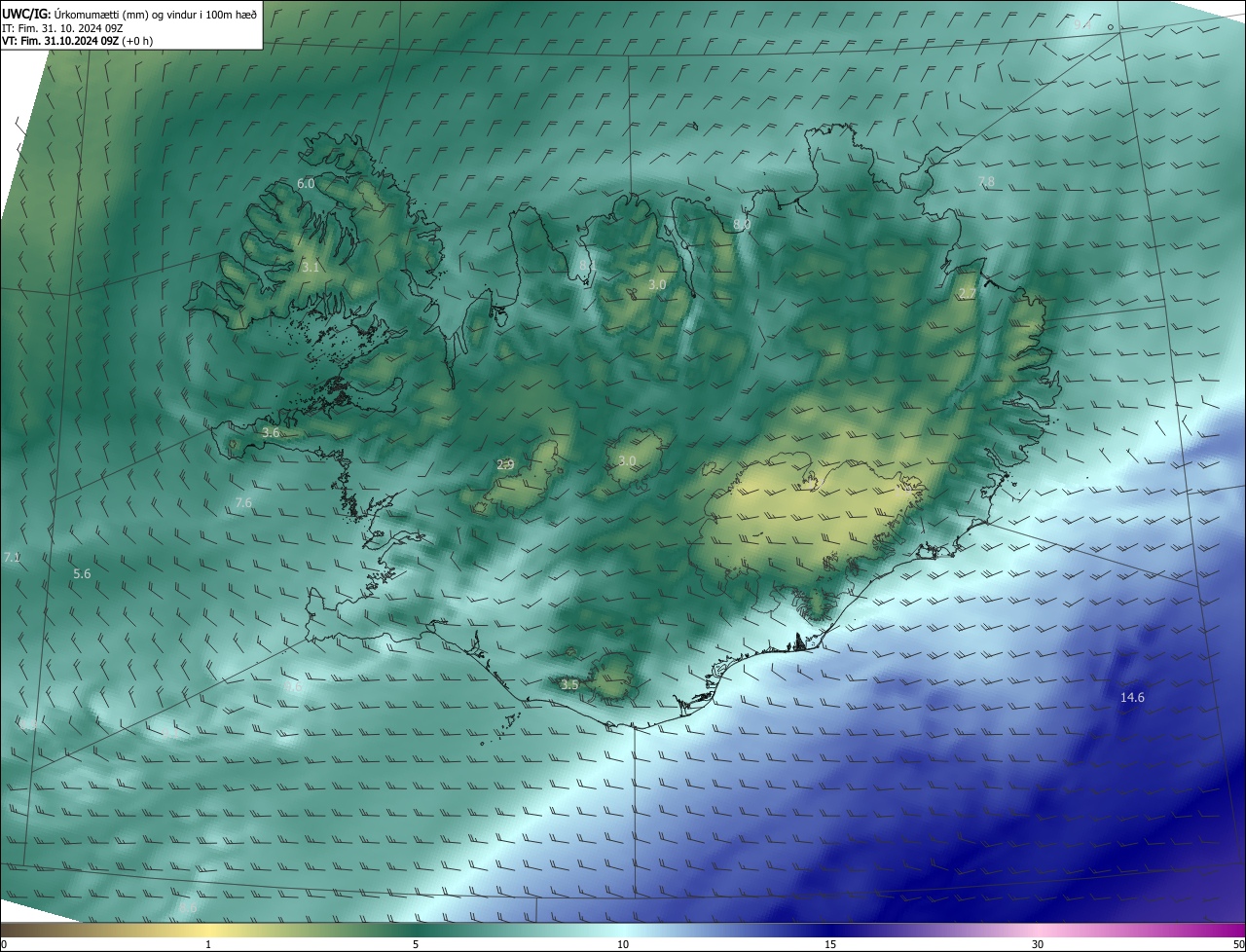The height and width of the screenshot is (952, 1246).
Task: Click the 5 tick on the color scale
Action: pyautogui.click(x=416, y=944)
